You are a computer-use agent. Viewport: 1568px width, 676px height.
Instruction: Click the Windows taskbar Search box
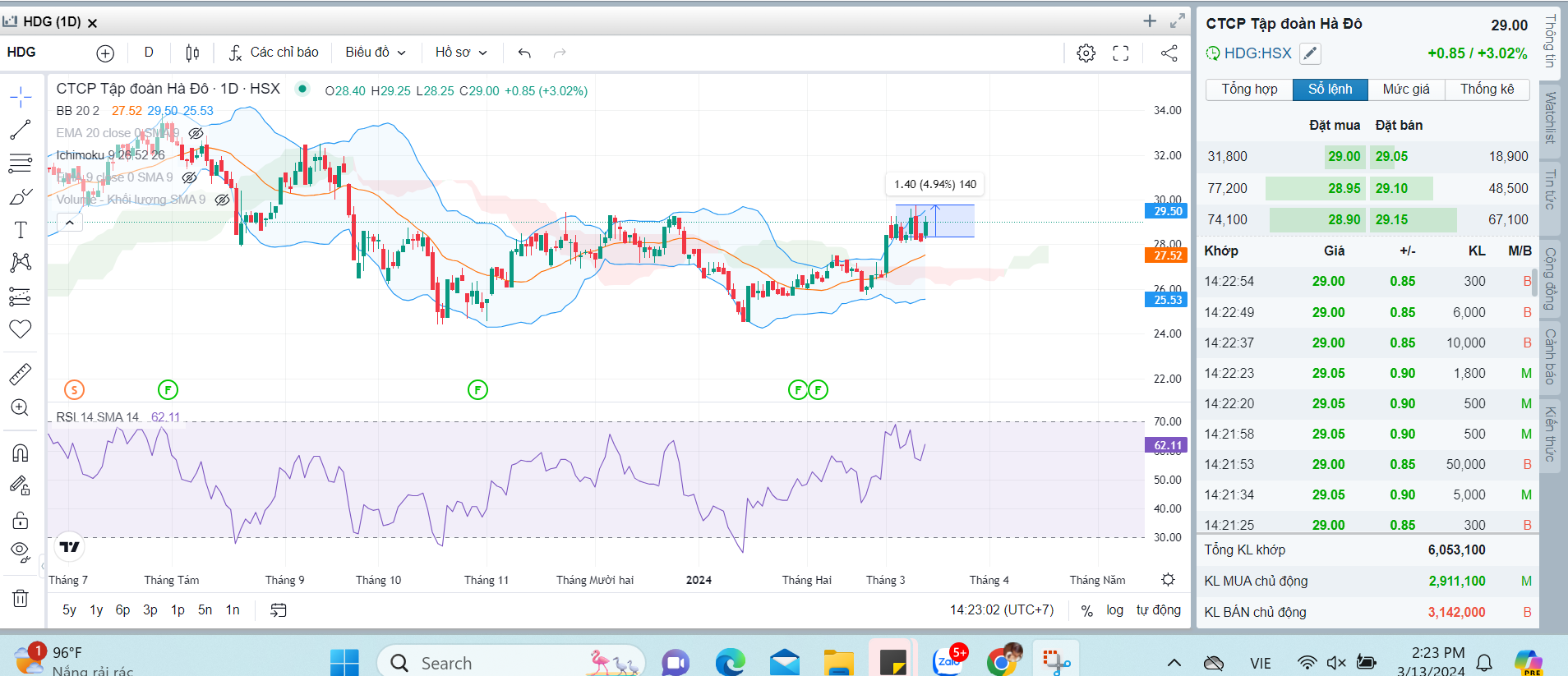click(x=511, y=662)
